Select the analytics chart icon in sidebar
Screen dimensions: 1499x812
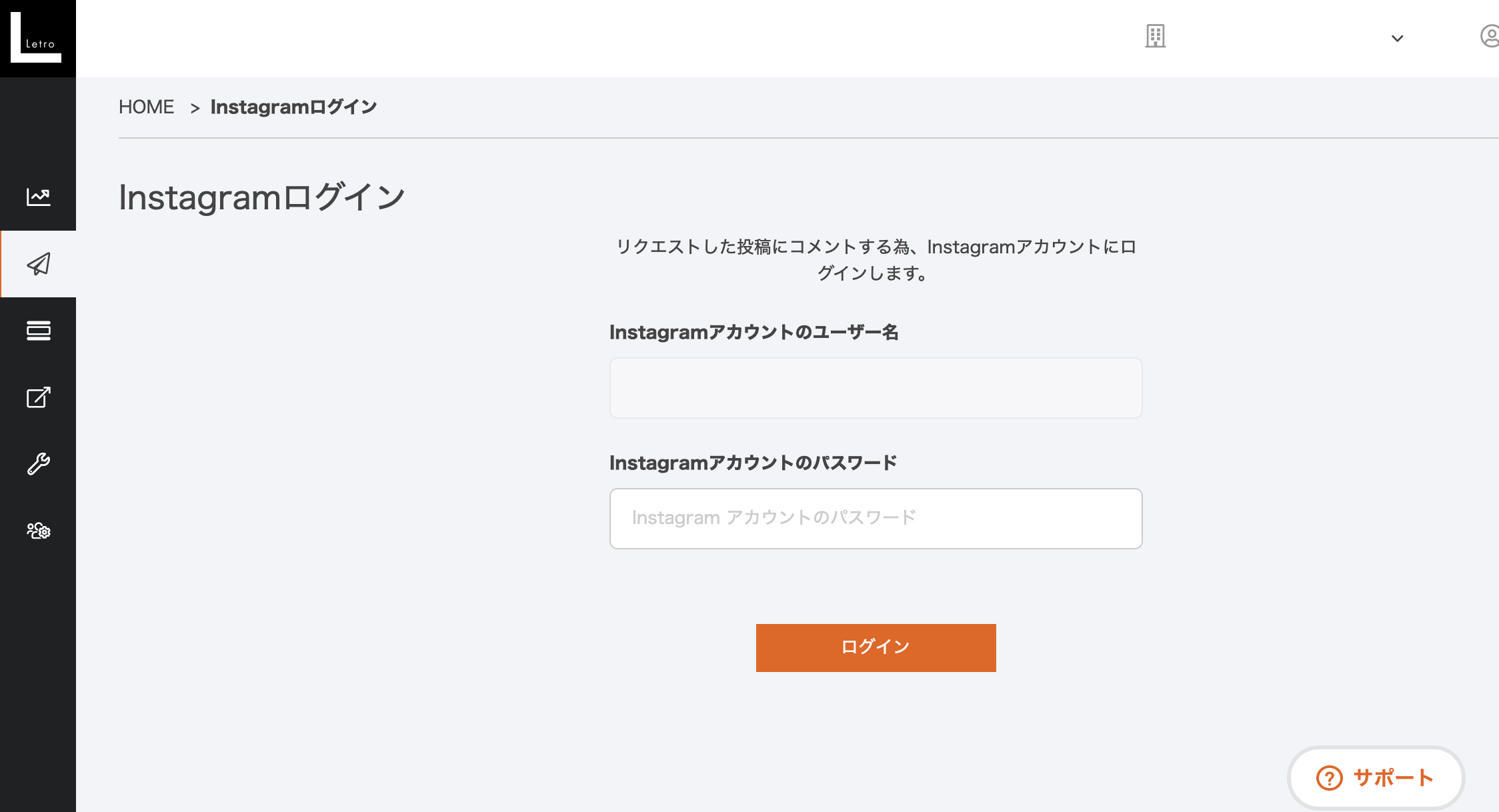click(x=38, y=197)
